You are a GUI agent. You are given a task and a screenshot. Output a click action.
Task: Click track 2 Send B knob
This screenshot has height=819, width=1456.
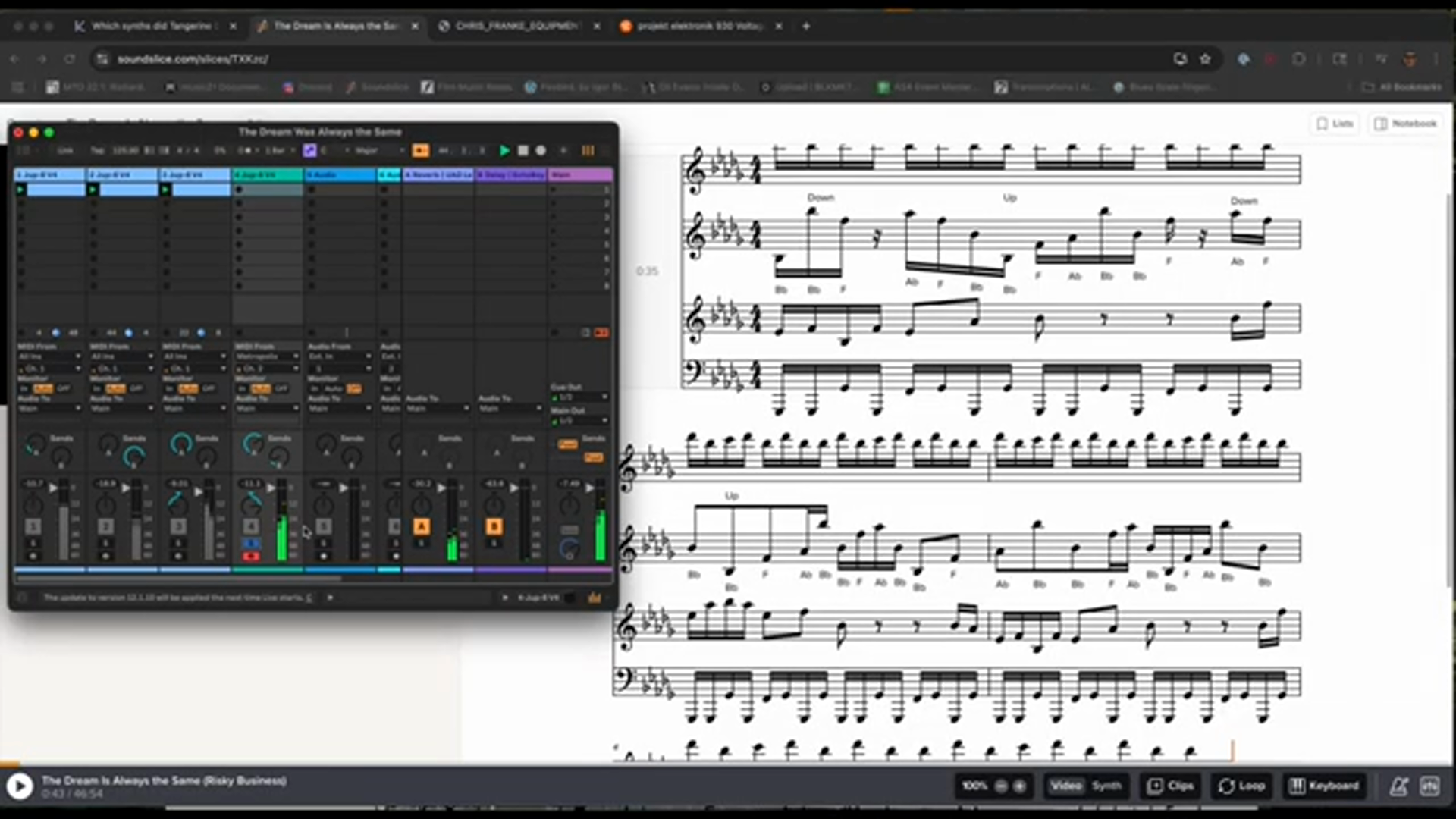(133, 457)
